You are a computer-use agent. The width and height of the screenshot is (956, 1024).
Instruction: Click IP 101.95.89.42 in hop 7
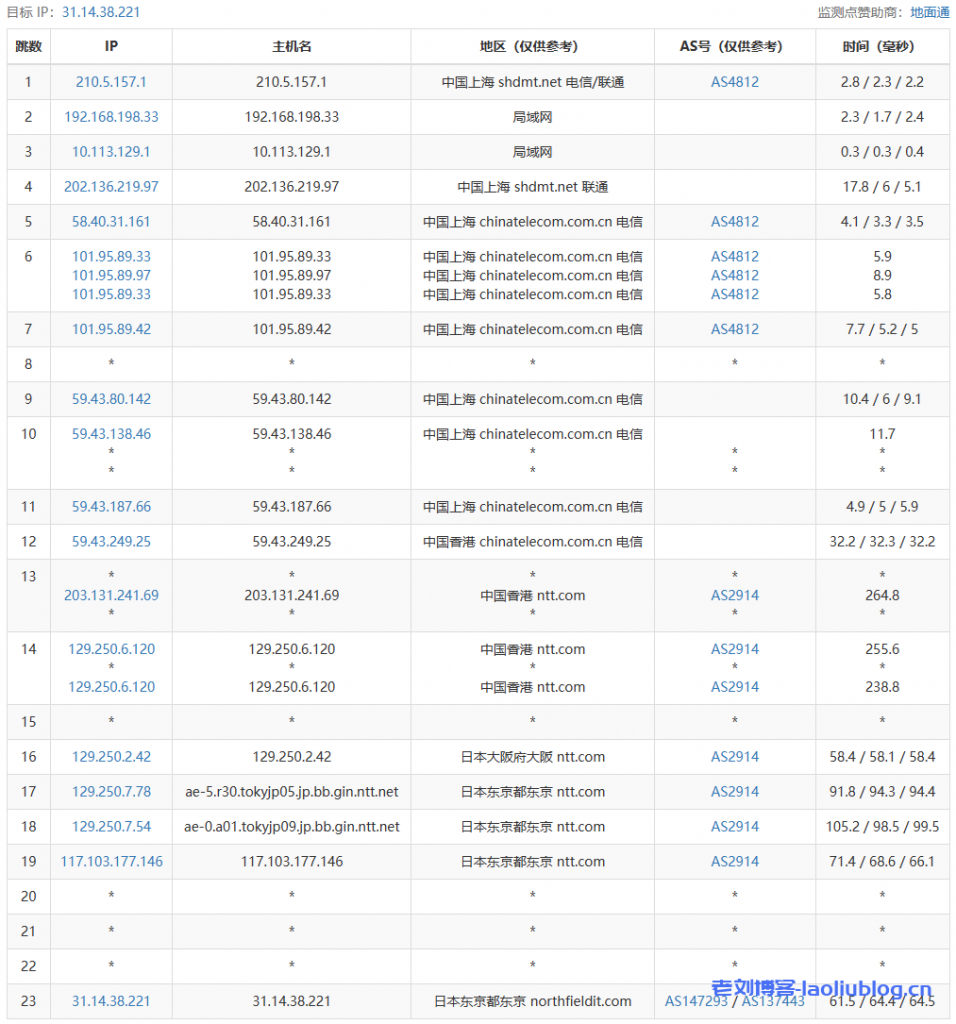[x=111, y=329]
